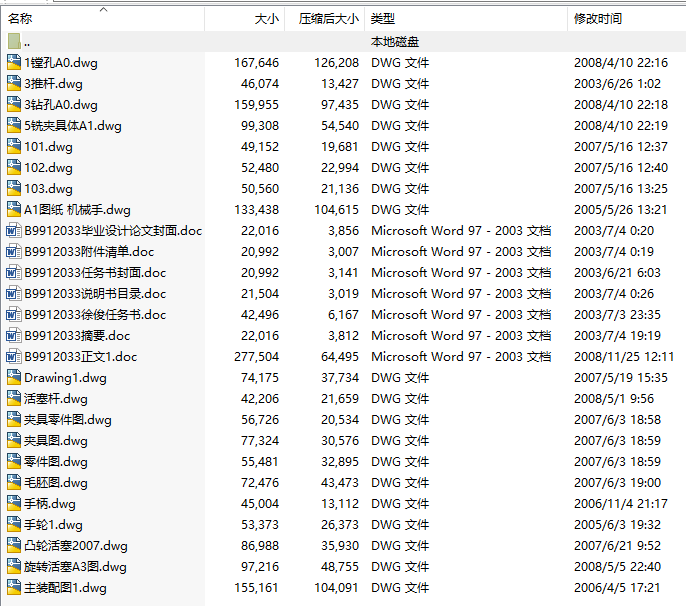The image size is (686, 606).
Task: Select Word icon of B9912033摘要.doc
Action: pyautogui.click(x=14, y=336)
